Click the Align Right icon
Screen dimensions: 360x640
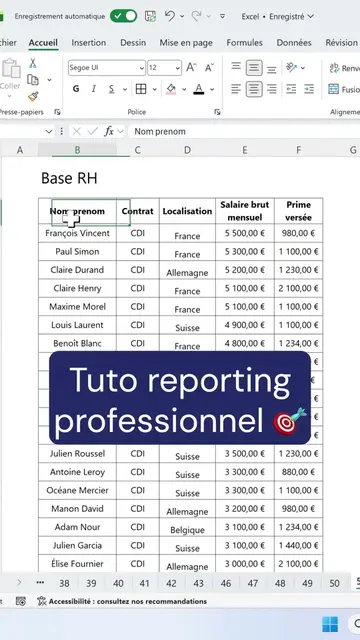[272, 89]
